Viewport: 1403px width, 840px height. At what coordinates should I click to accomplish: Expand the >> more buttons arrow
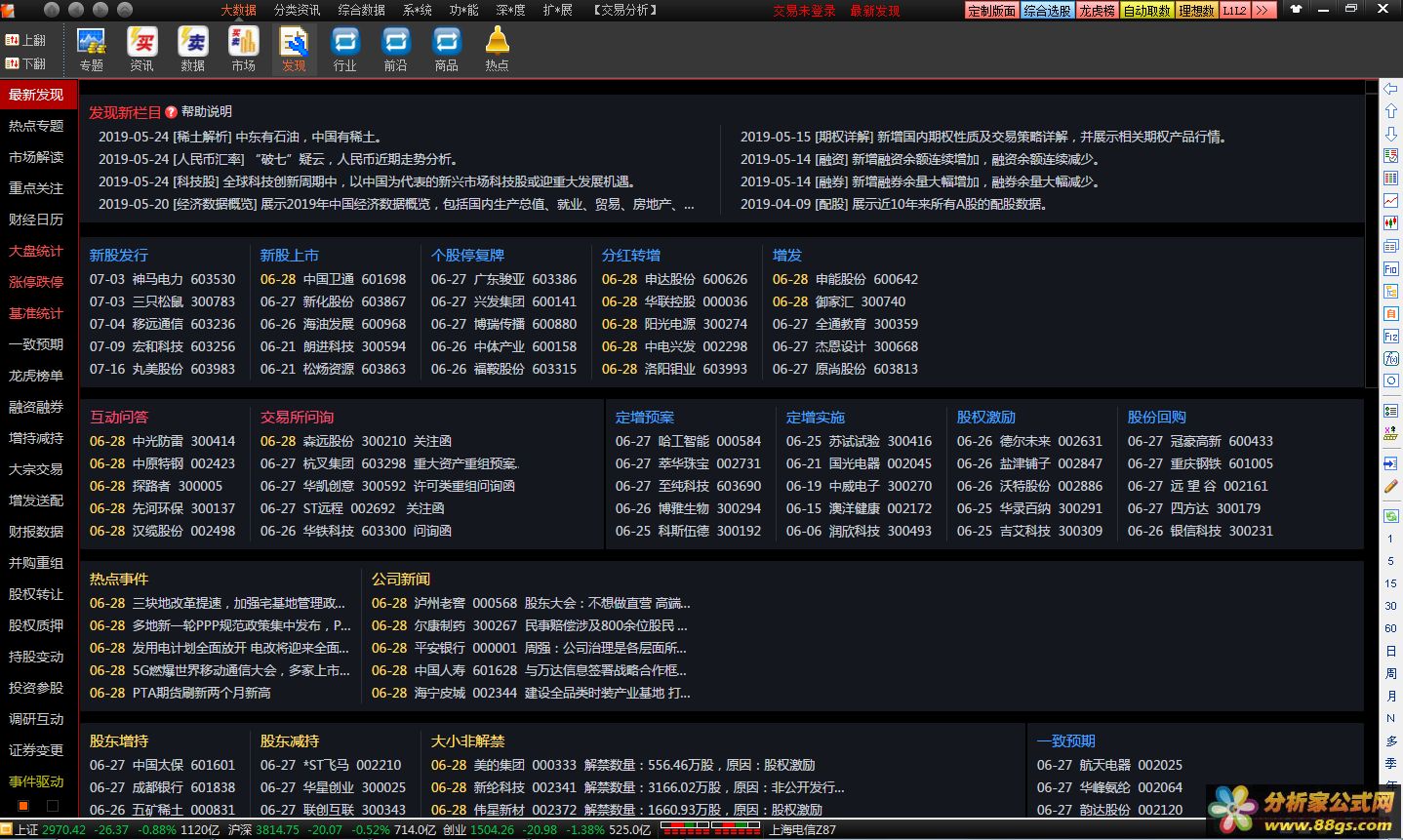coord(1263,10)
